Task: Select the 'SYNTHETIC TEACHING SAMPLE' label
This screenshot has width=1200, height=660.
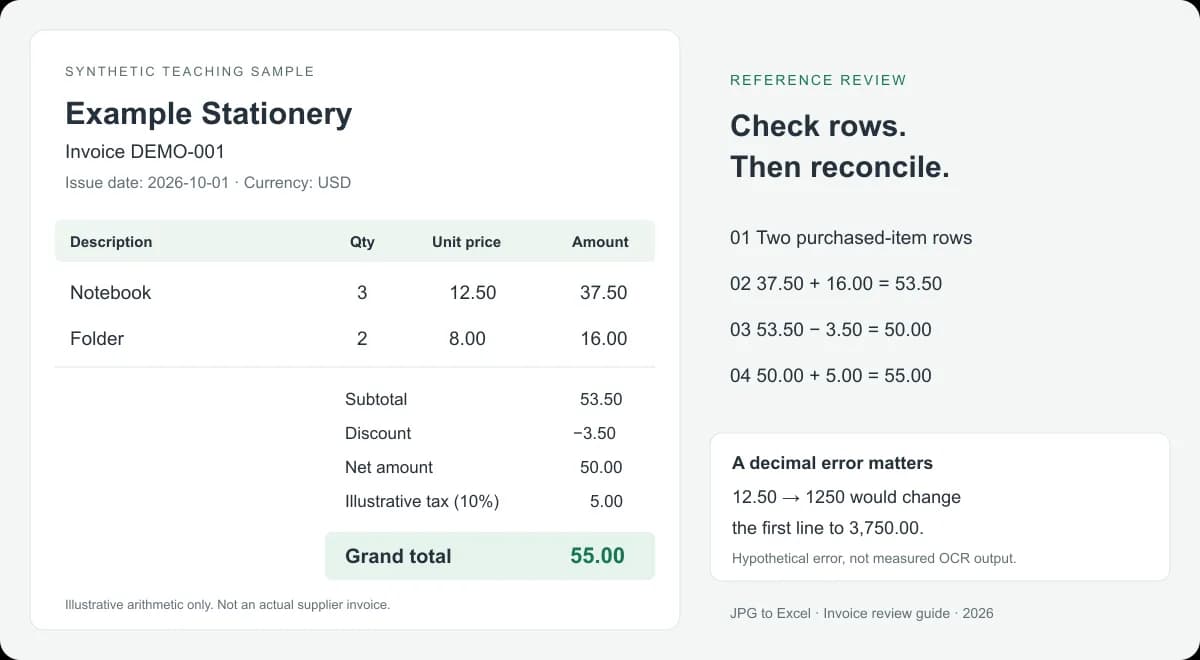Action: [x=190, y=72]
